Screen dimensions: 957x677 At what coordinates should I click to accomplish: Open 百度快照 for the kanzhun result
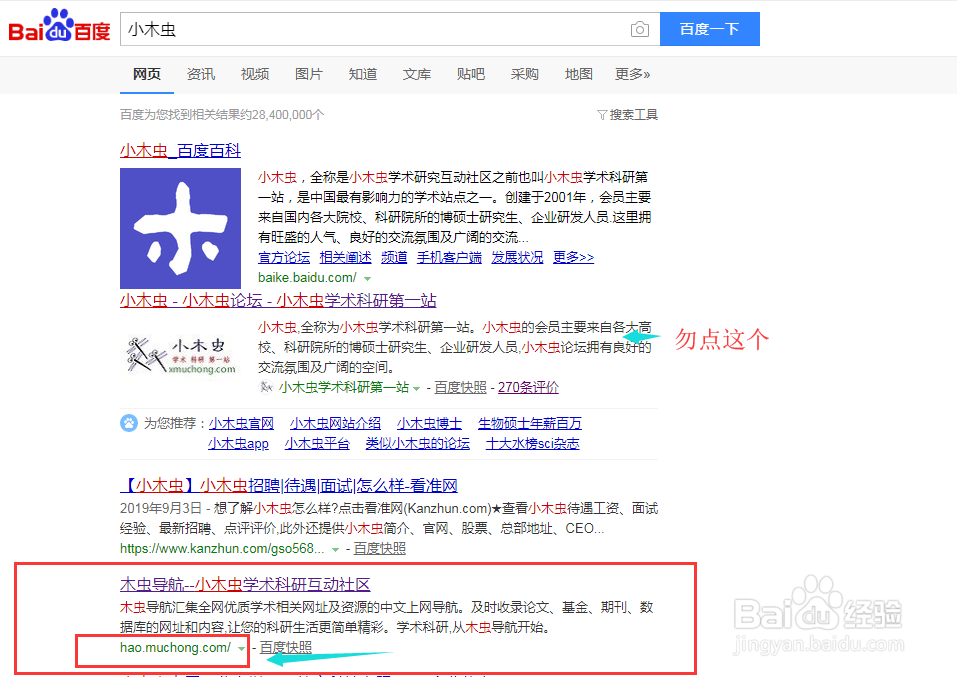click(380, 548)
